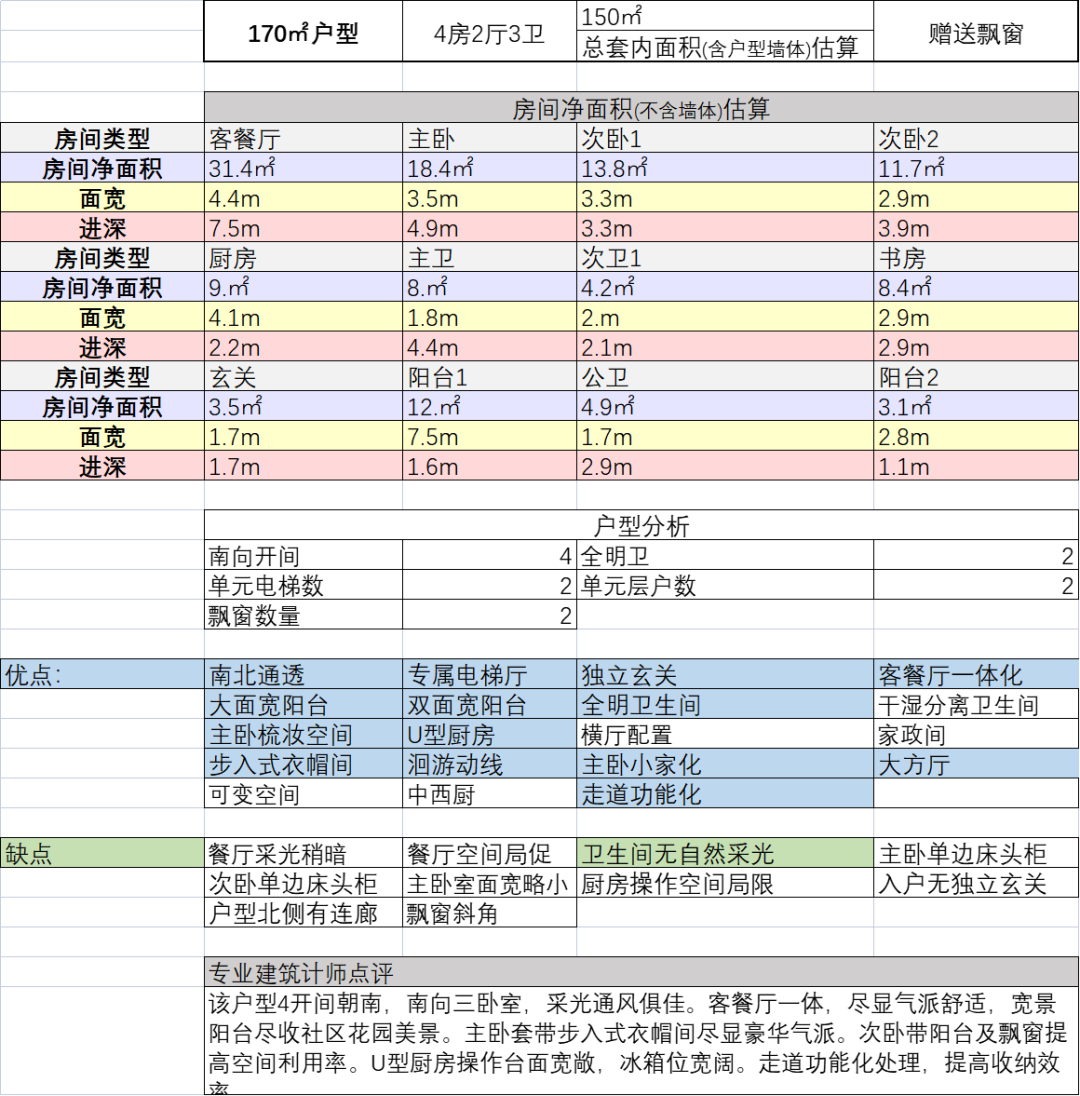The image size is (1080, 1096).
Task: Click the '总套内面积(含户型墙体)估算' cell
Action: coord(725,47)
